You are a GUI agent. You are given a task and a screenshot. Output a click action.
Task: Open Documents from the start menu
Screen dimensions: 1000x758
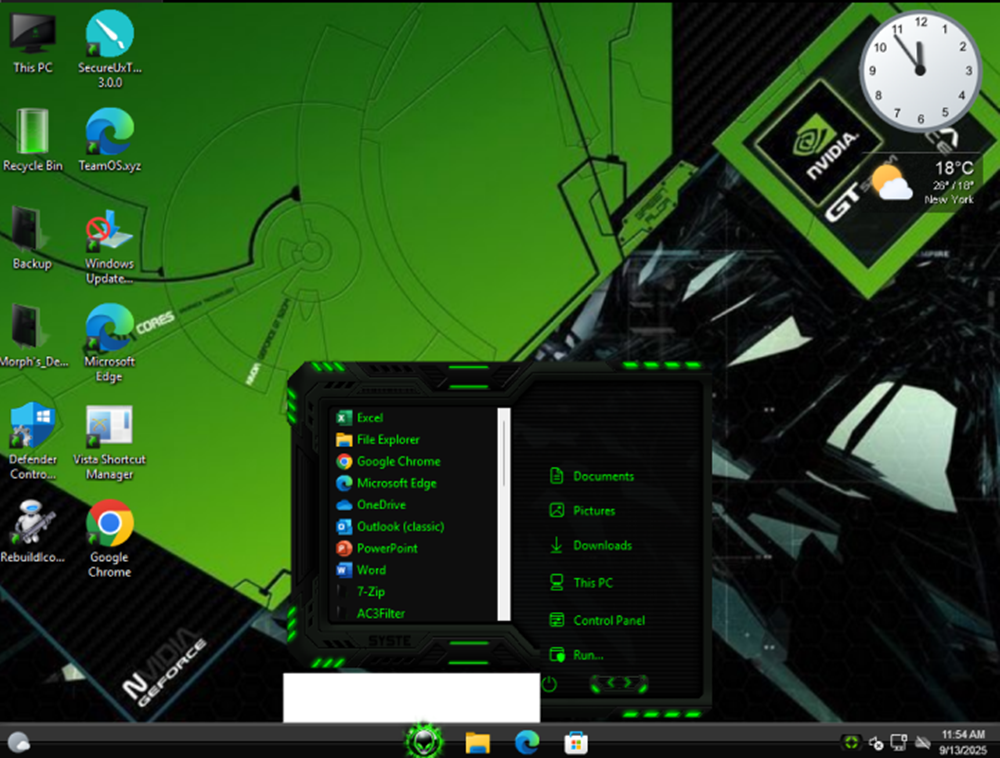click(x=602, y=476)
